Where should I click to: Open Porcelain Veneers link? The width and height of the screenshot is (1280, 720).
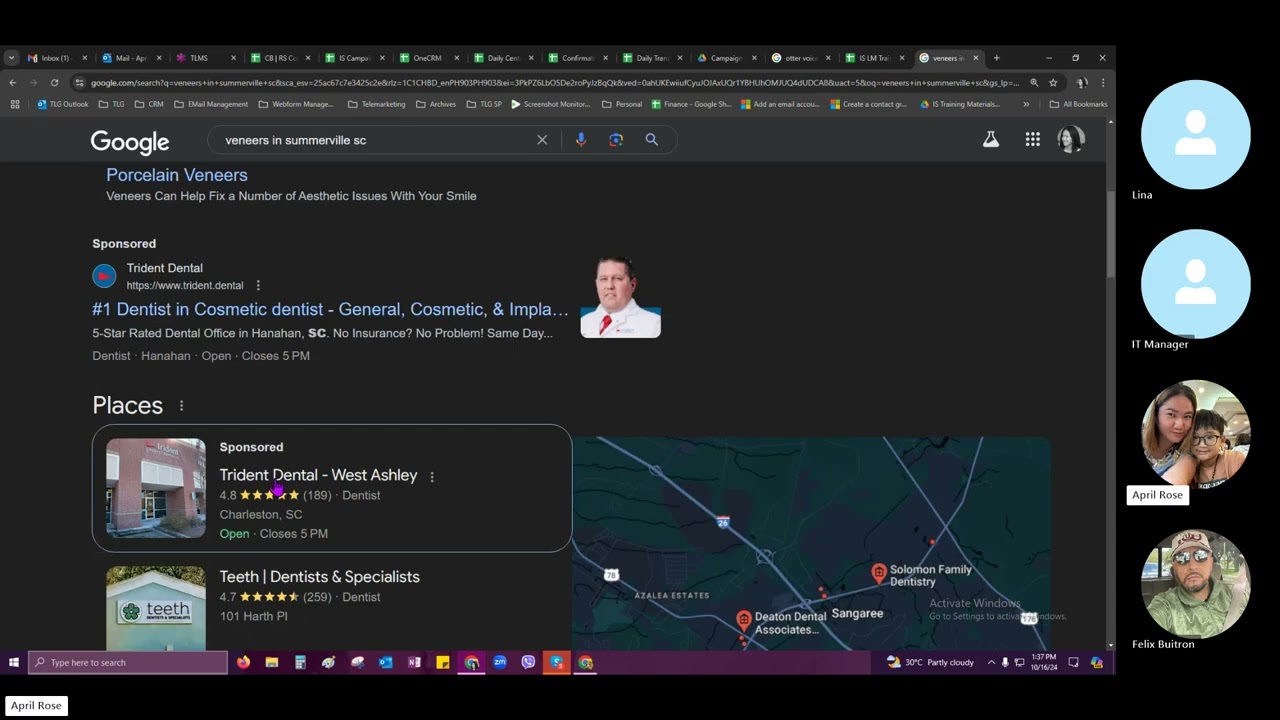pos(177,175)
